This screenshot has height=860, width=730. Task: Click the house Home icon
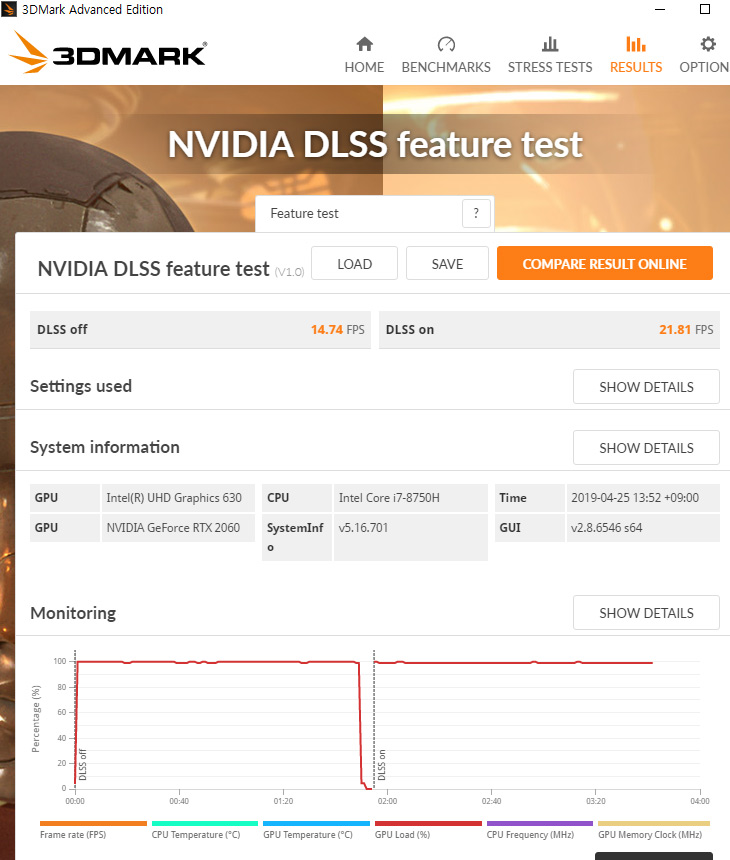(x=365, y=44)
